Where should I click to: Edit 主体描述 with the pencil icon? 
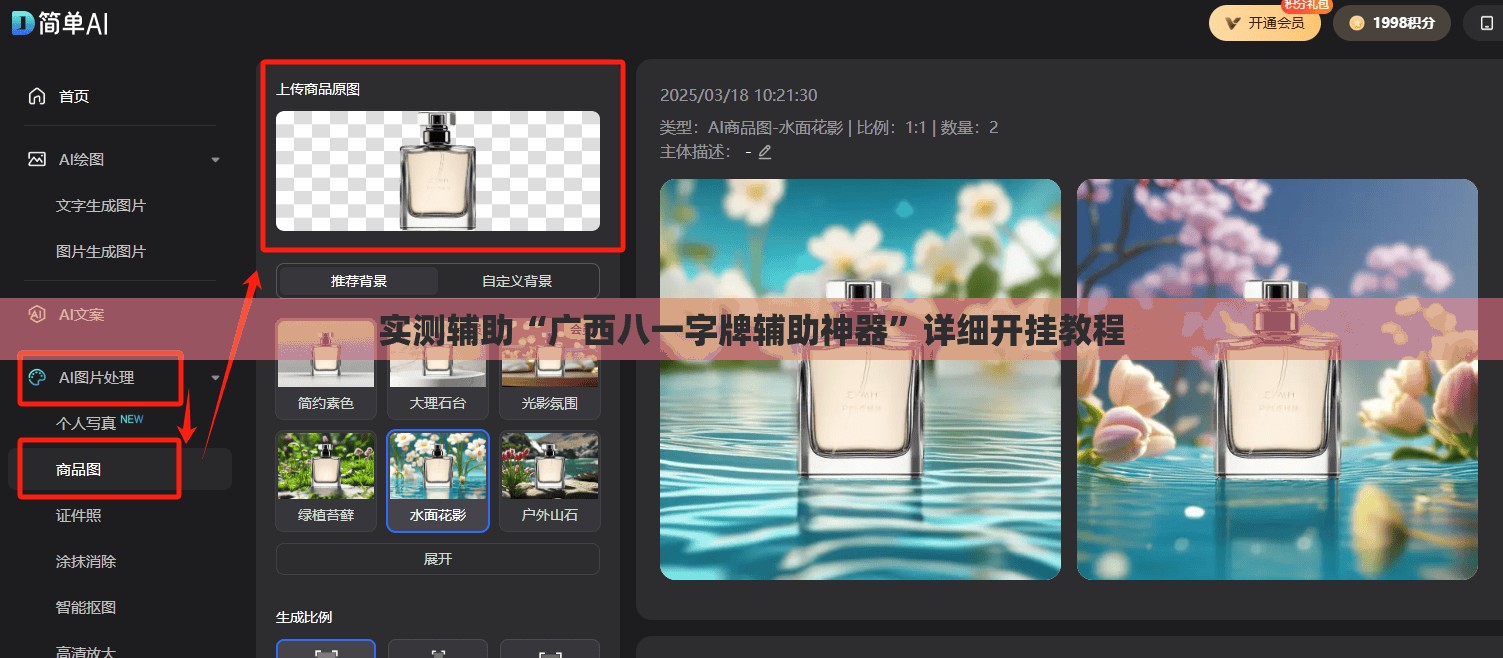[765, 152]
